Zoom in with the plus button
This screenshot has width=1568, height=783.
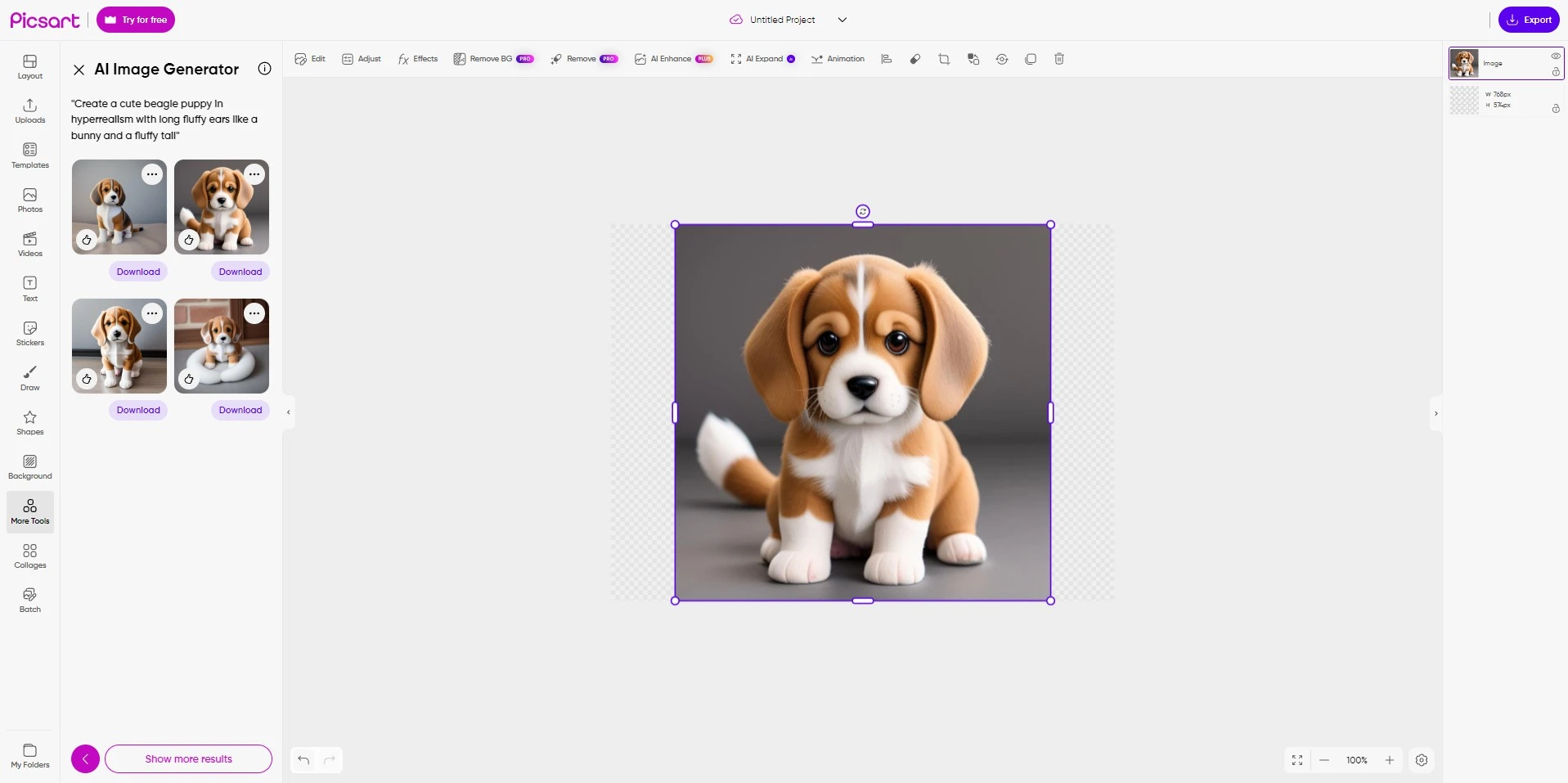click(1389, 760)
